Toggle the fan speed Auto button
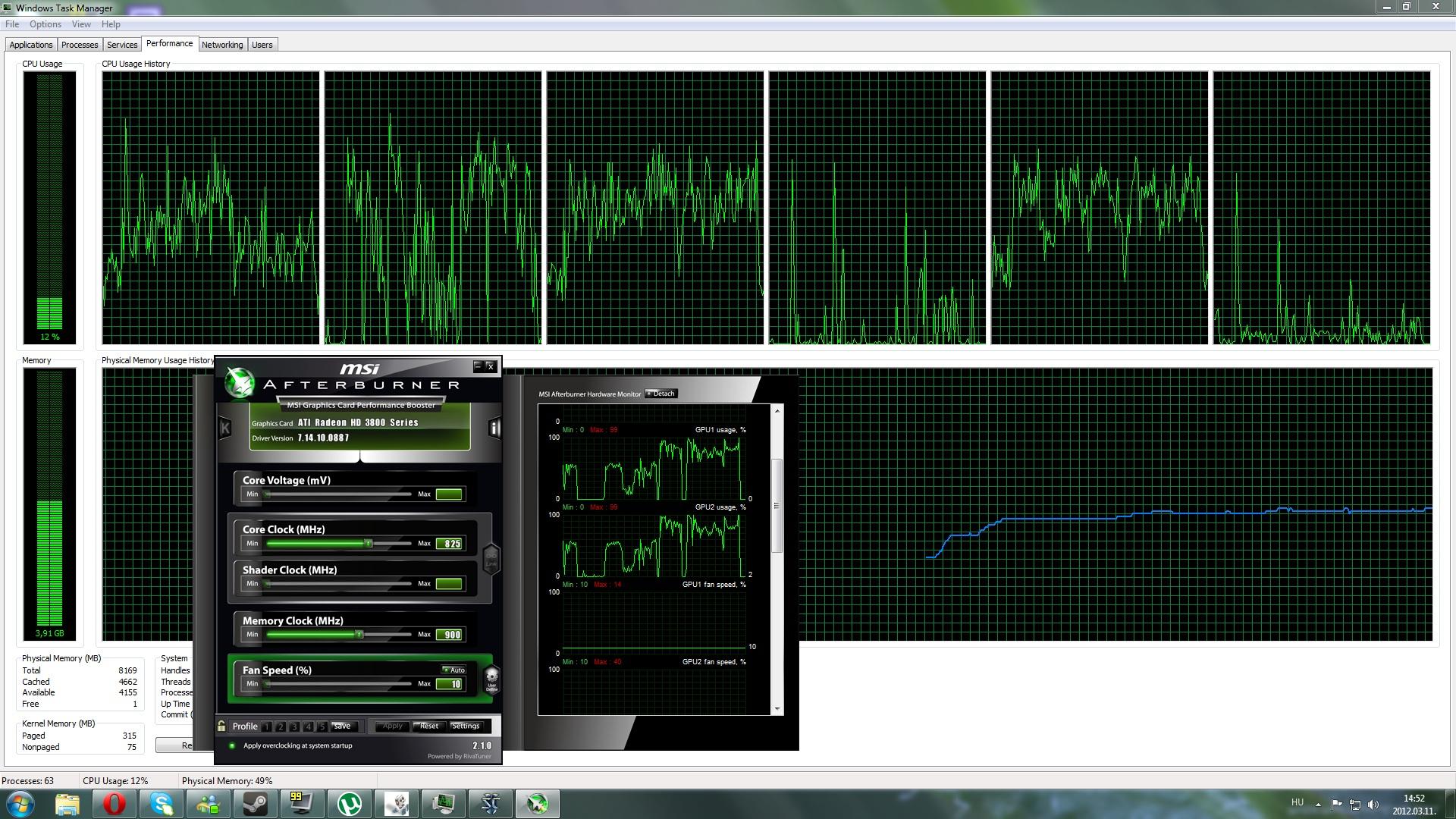This screenshot has width=1456, height=819. click(x=453, y=670)
